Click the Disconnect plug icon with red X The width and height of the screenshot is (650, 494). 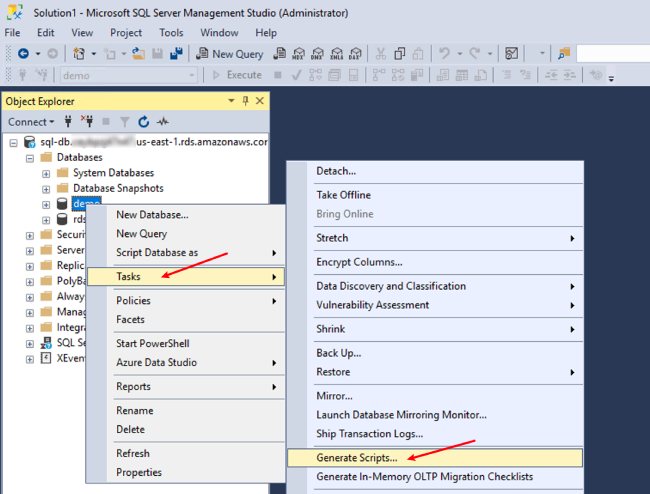pyautogui.click(x=87, y=121)
